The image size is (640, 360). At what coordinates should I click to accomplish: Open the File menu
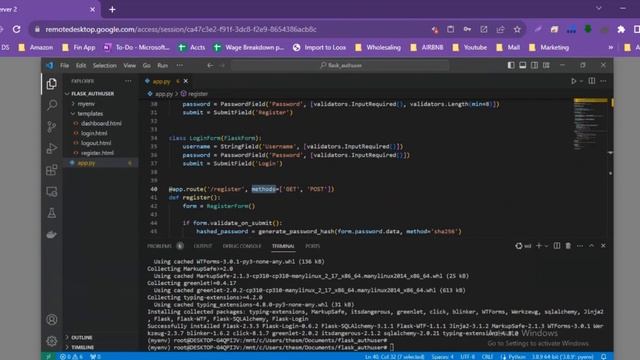pos(64,65)
